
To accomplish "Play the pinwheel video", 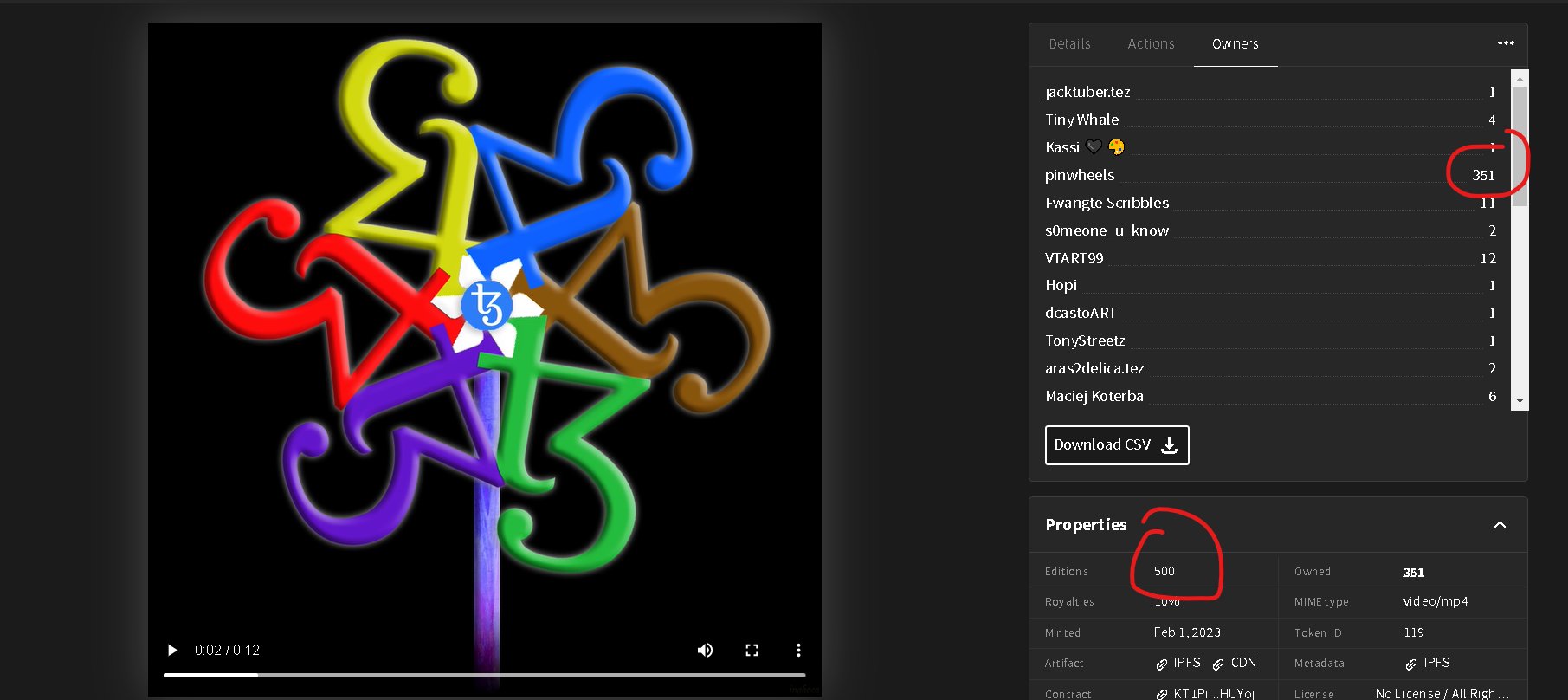I will [172, 650].
